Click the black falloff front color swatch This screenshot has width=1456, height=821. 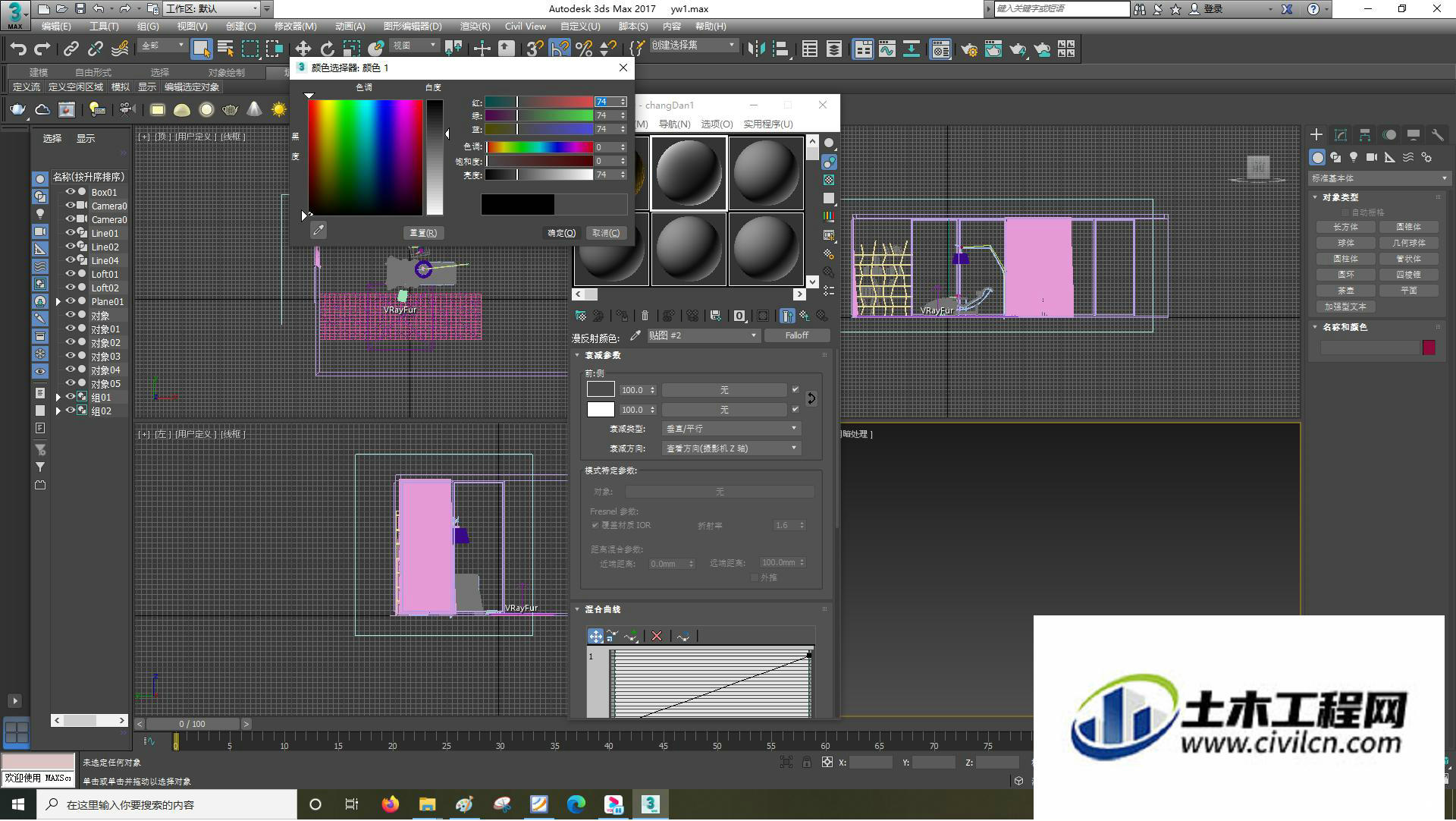tap(601, 389)
